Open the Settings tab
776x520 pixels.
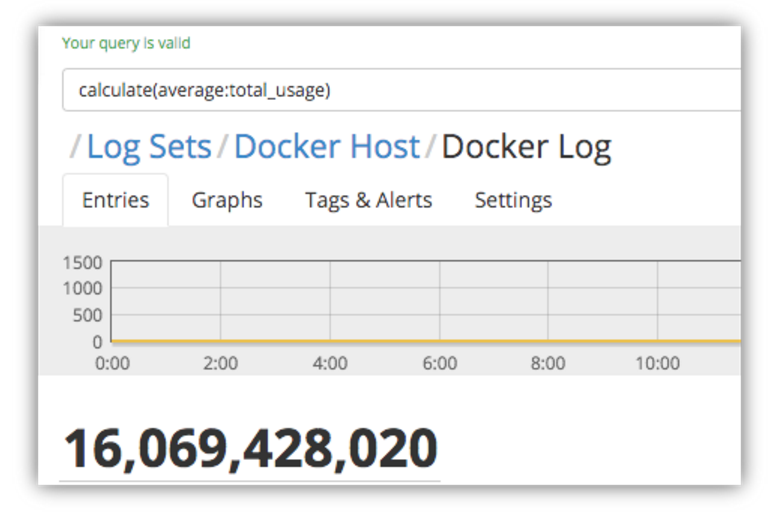(x=513, y=200)
